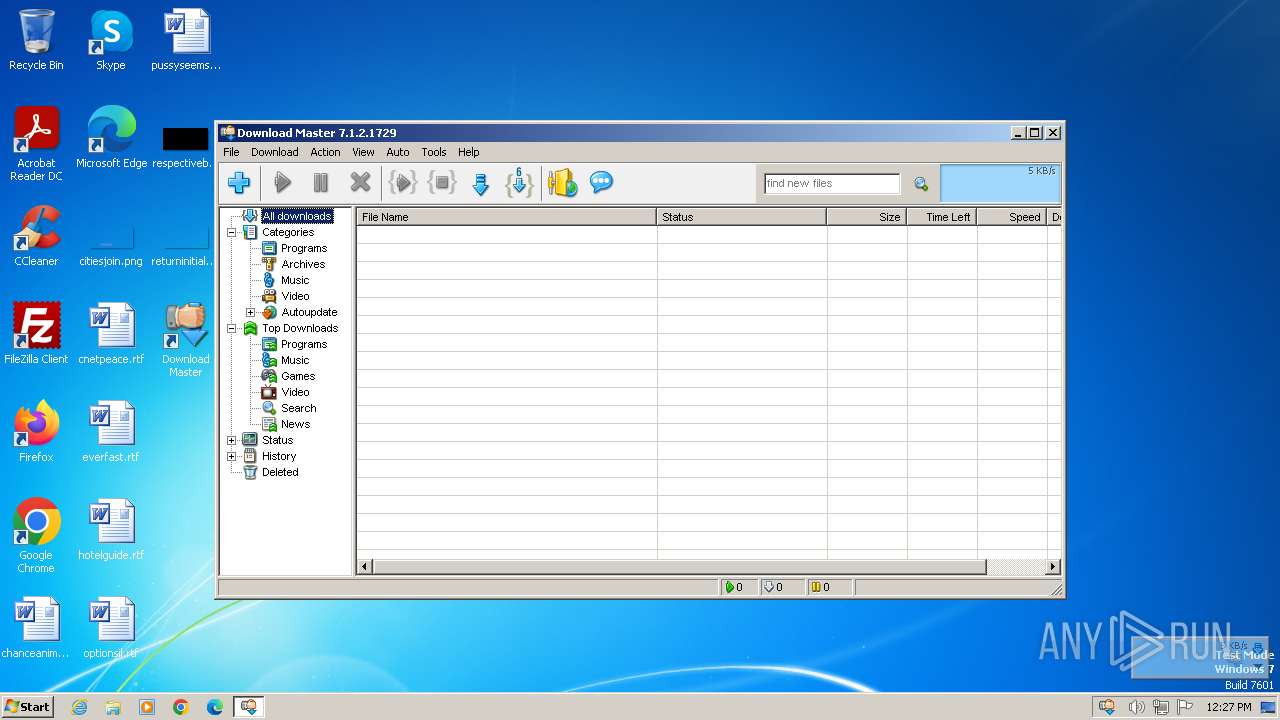Click the blue plus Add download icon
The width and height of the screenshot is (1280, 720).
pos(239,183)
